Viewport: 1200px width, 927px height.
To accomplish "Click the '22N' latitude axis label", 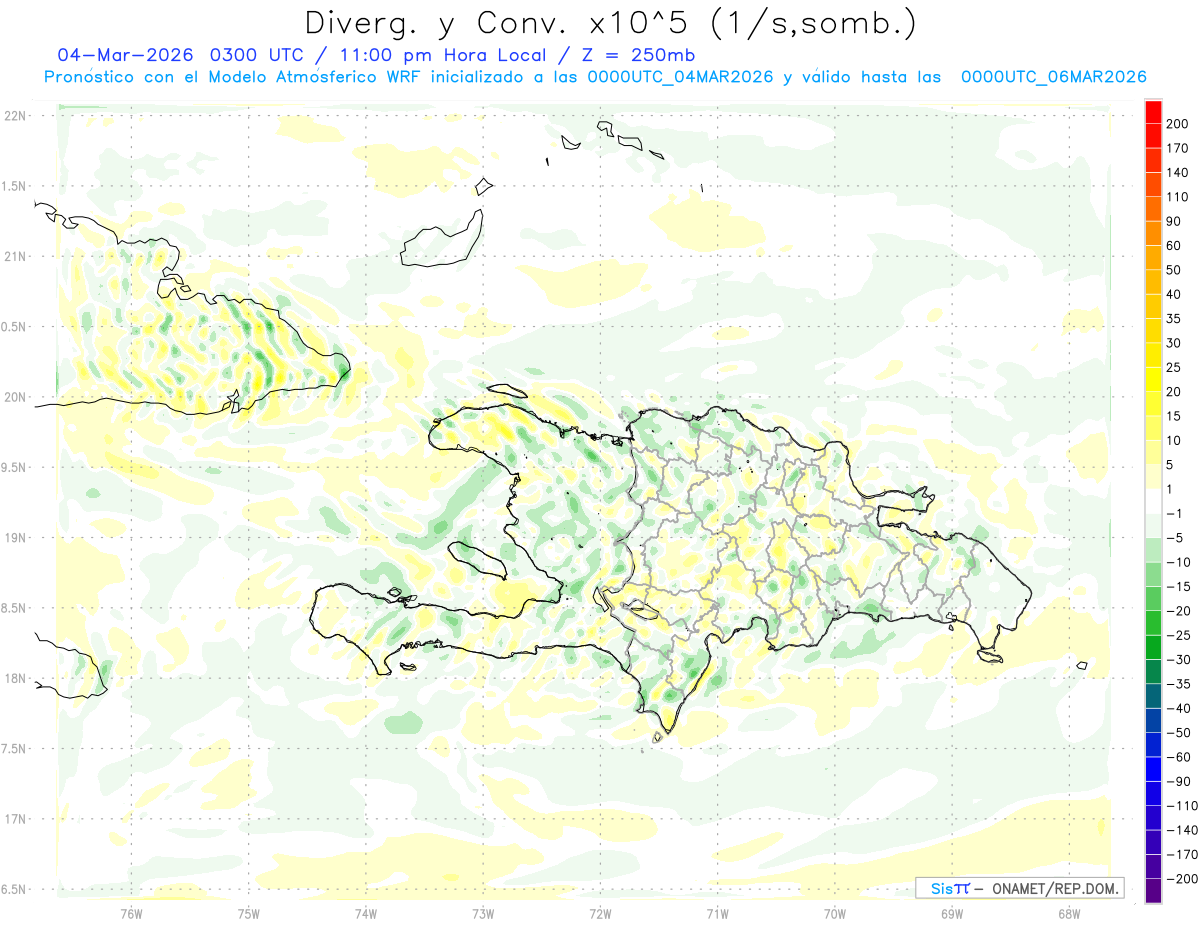I will tap(15, 115).
